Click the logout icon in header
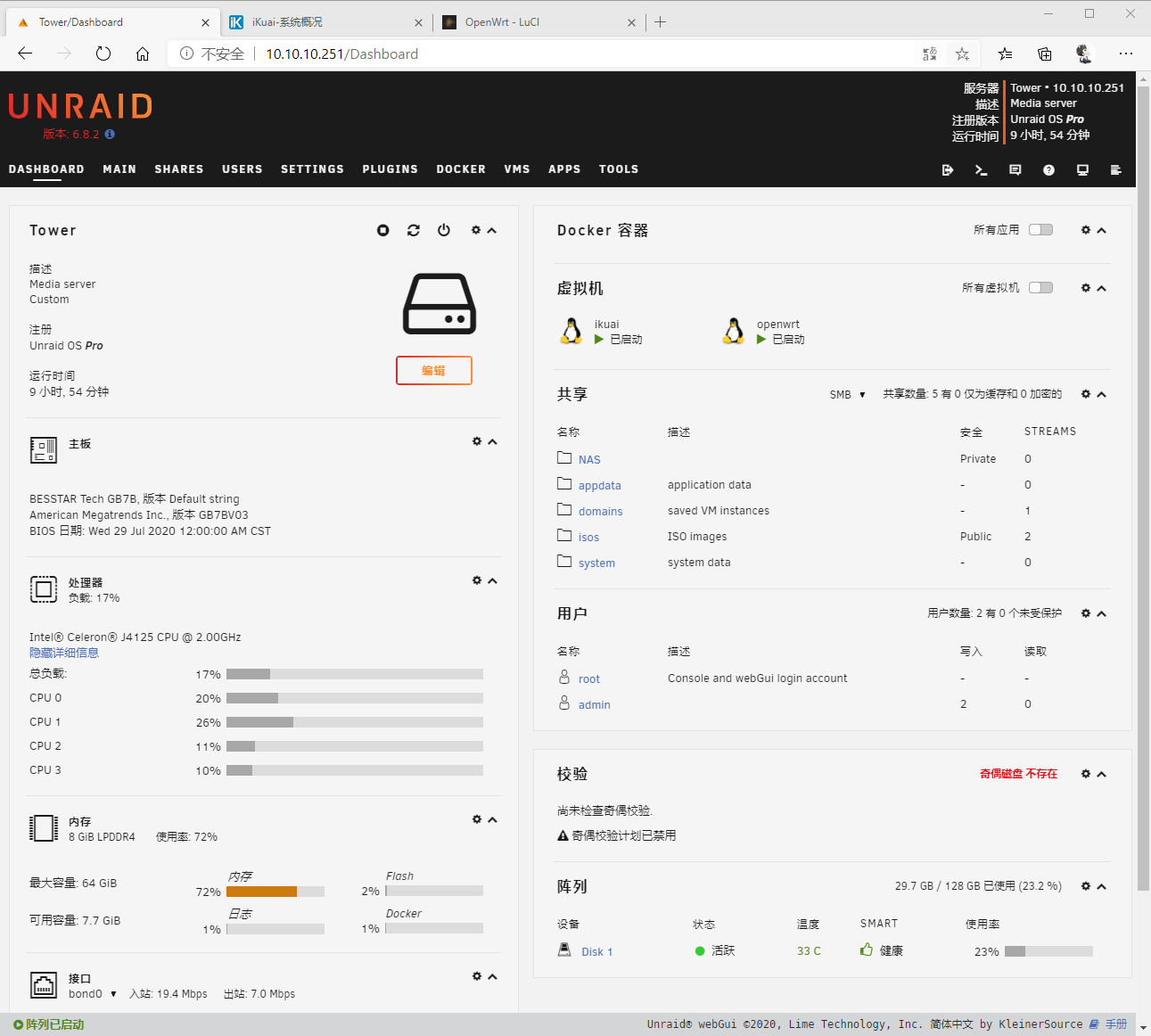 pos(948,169)
